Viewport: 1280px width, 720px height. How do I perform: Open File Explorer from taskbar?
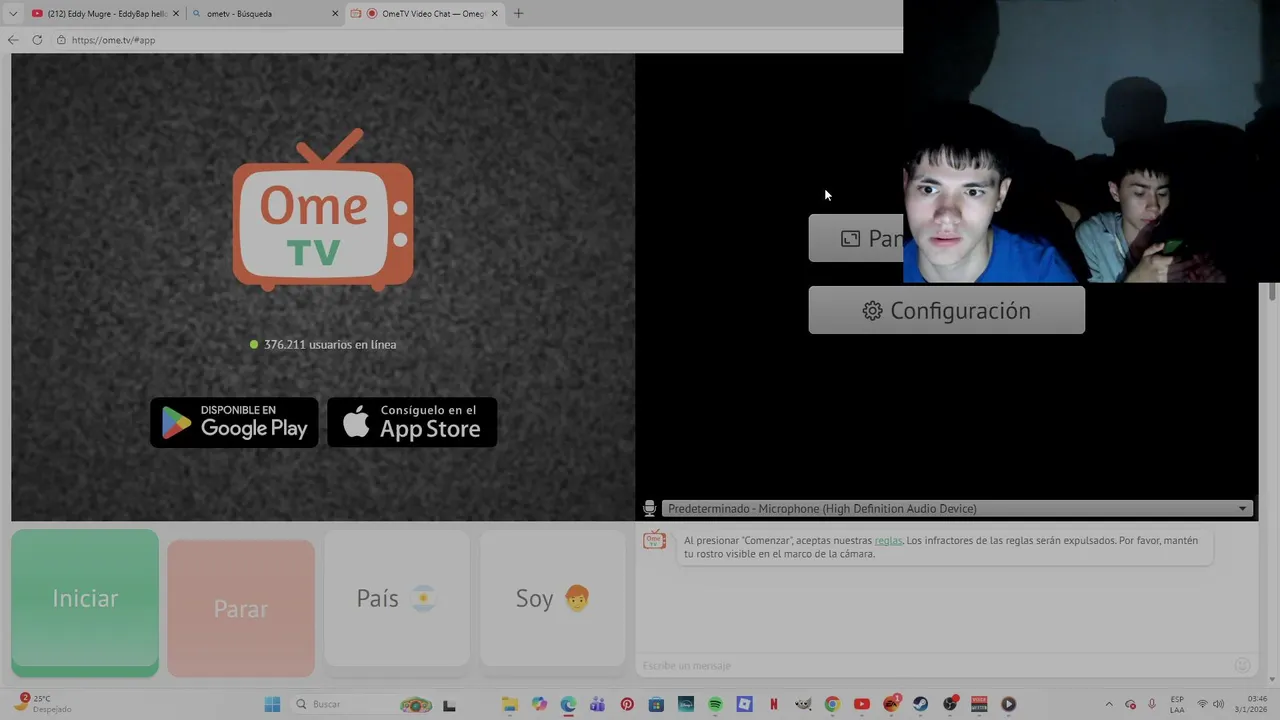pyautogui.click(x=510, y=704)
